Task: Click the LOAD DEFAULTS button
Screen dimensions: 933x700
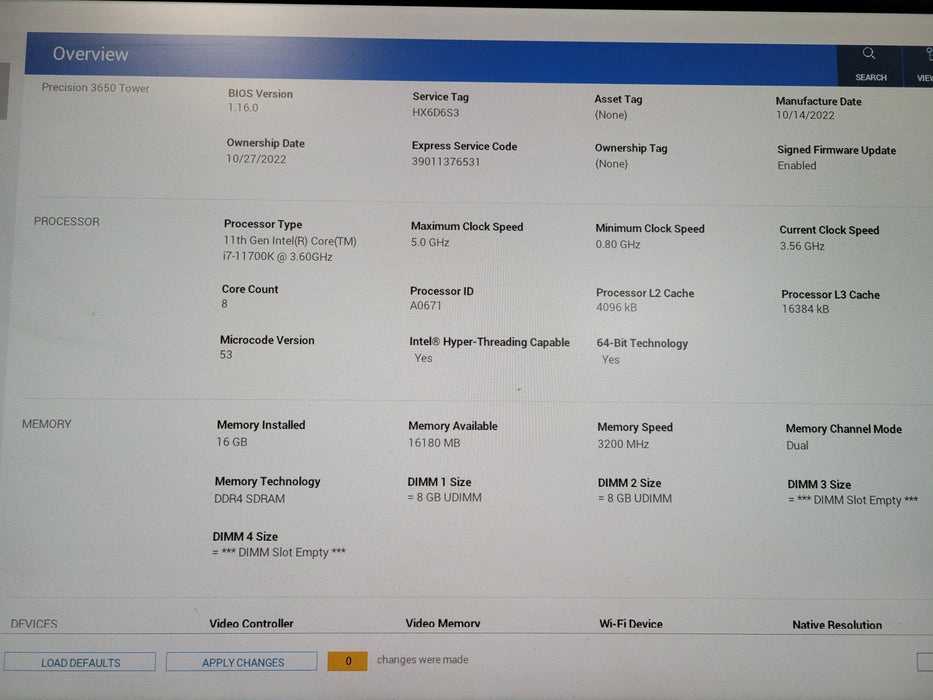Action: [x=80, y=662]
